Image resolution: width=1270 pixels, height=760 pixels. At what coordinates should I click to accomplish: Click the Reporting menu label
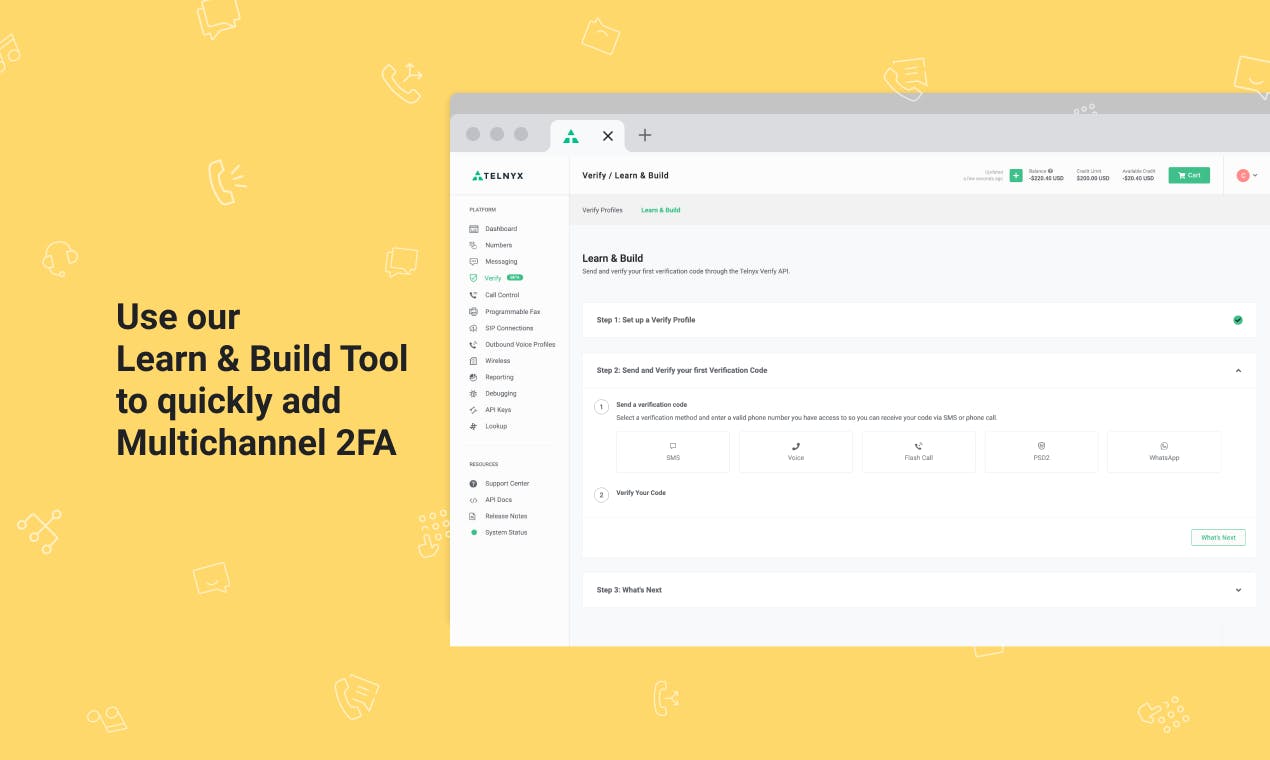coord(499,377)
